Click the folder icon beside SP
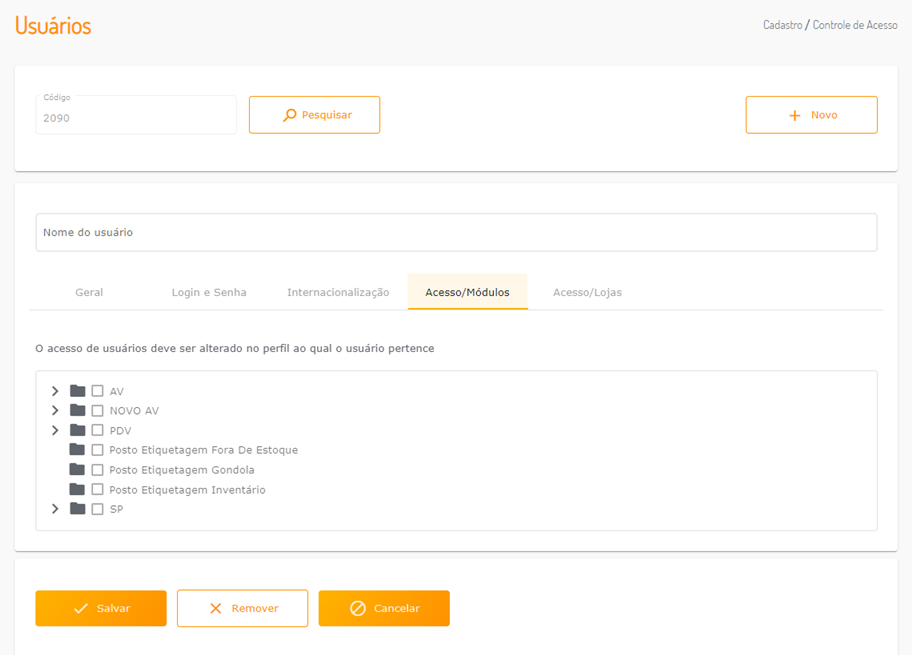This screenshot has height=655, width=912. [77, 509]
